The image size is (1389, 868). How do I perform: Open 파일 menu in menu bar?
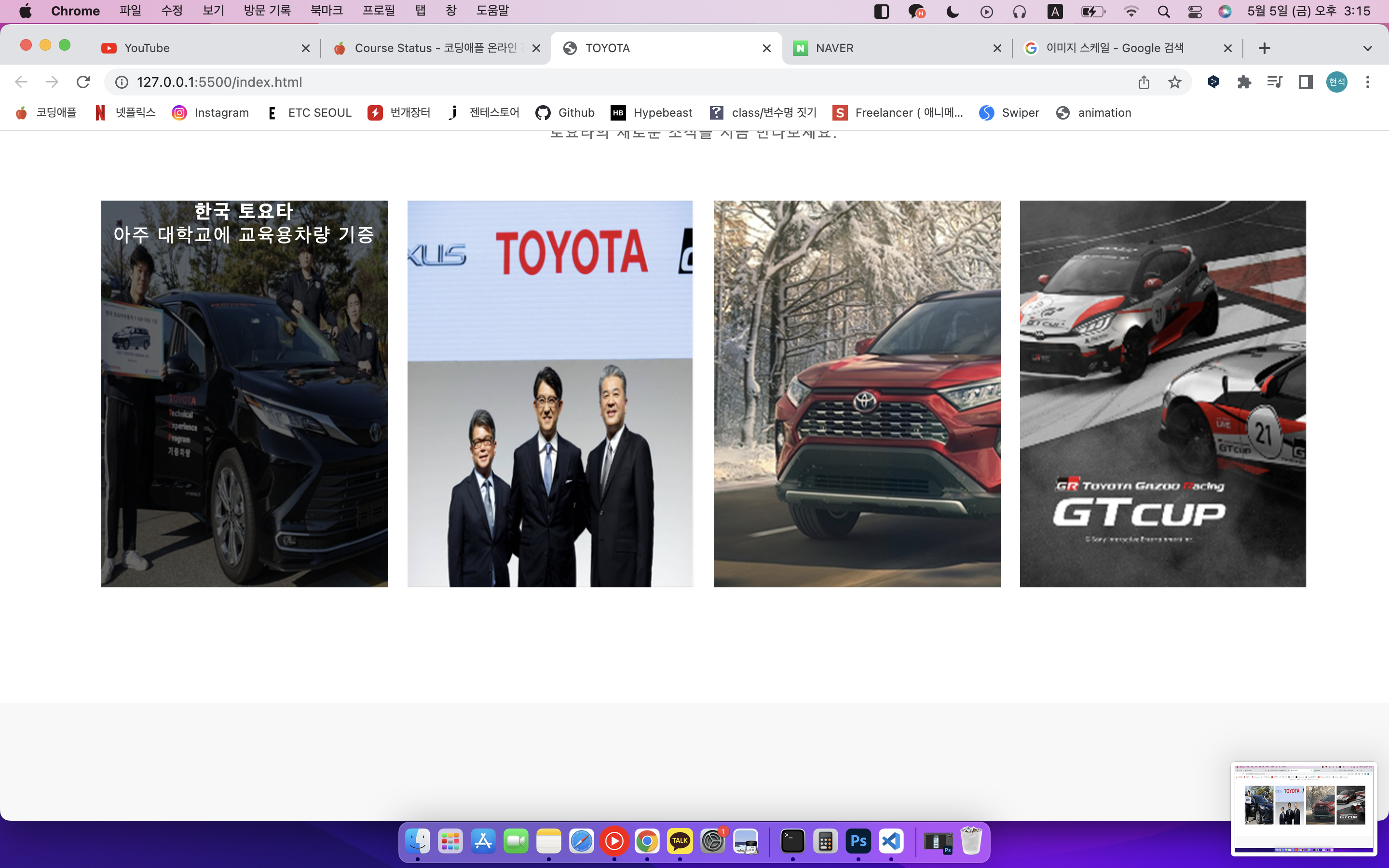tap(130, 11)
